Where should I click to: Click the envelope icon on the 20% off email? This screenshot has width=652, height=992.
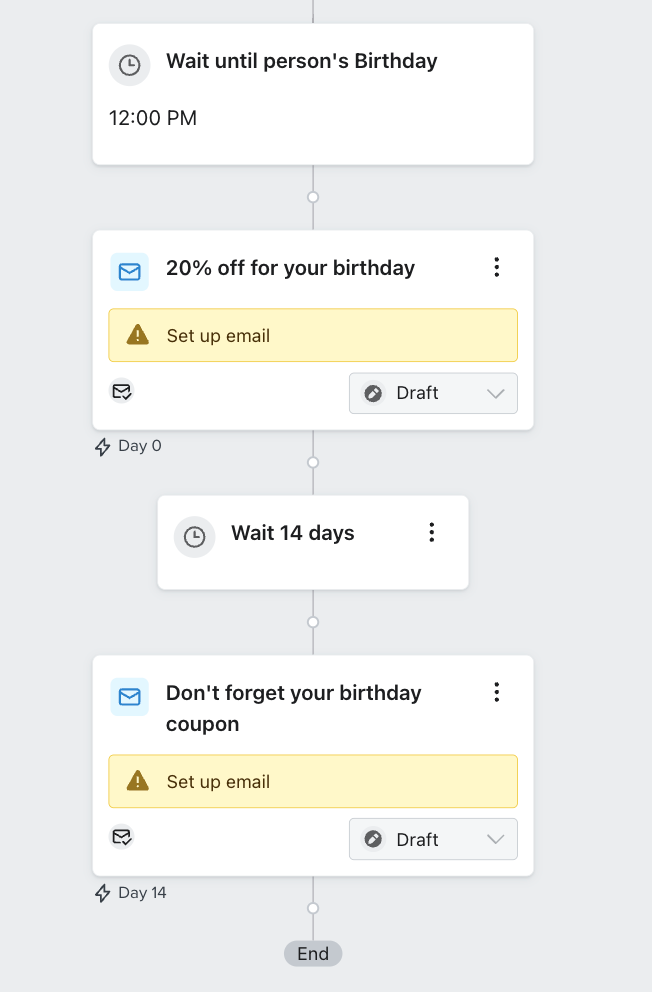click(x=130, y=271)
